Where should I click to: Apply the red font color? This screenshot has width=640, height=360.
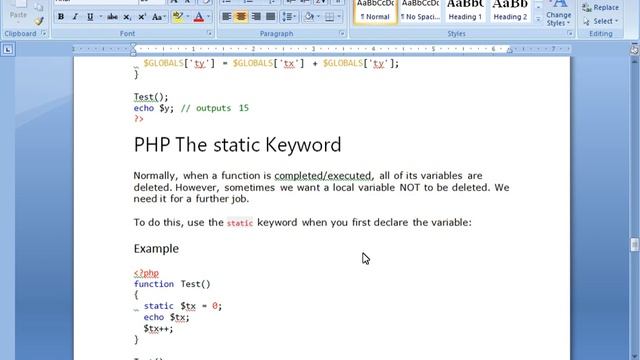click(199, 17)
